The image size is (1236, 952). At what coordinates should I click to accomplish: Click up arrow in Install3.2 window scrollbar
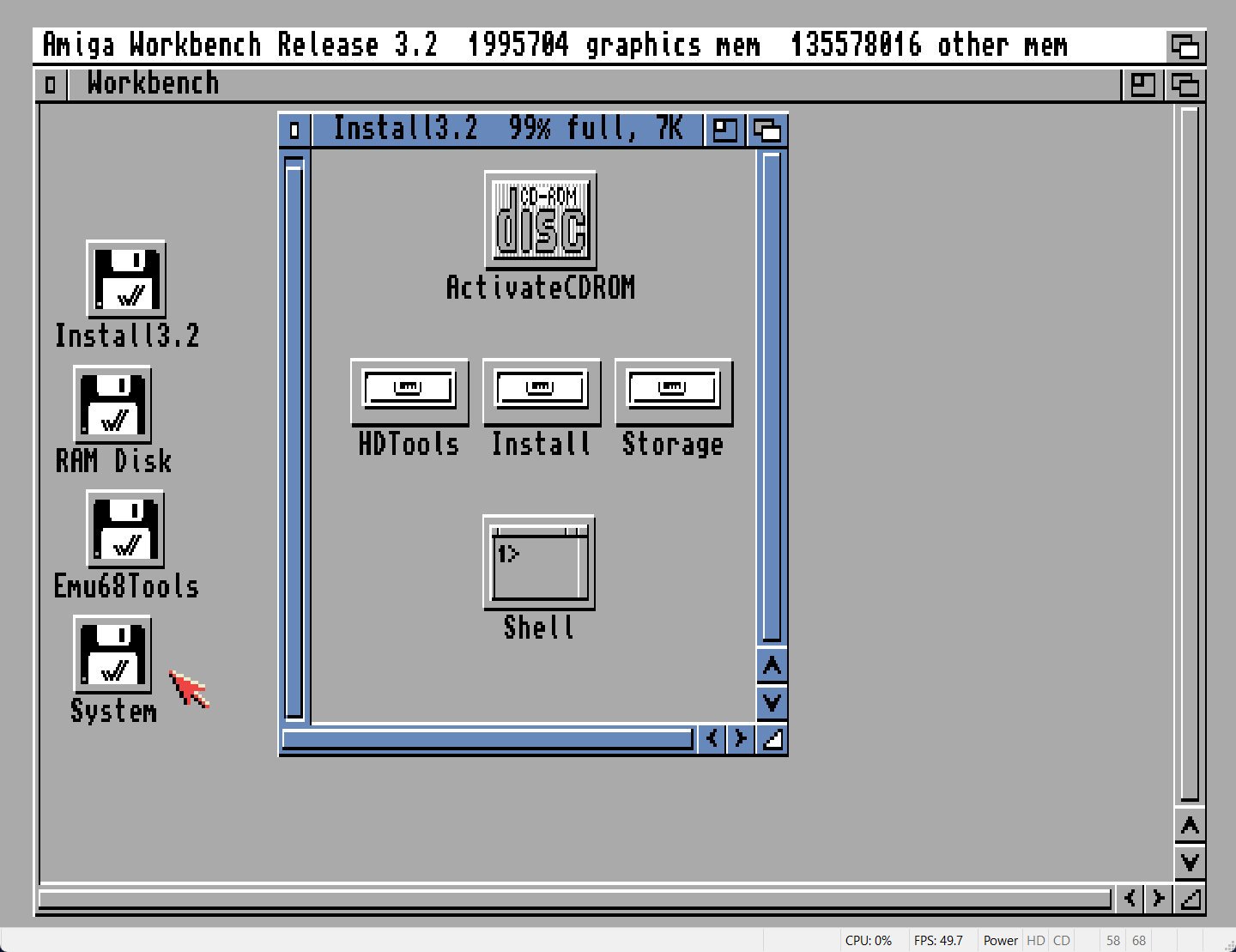(x=772, y=665)
